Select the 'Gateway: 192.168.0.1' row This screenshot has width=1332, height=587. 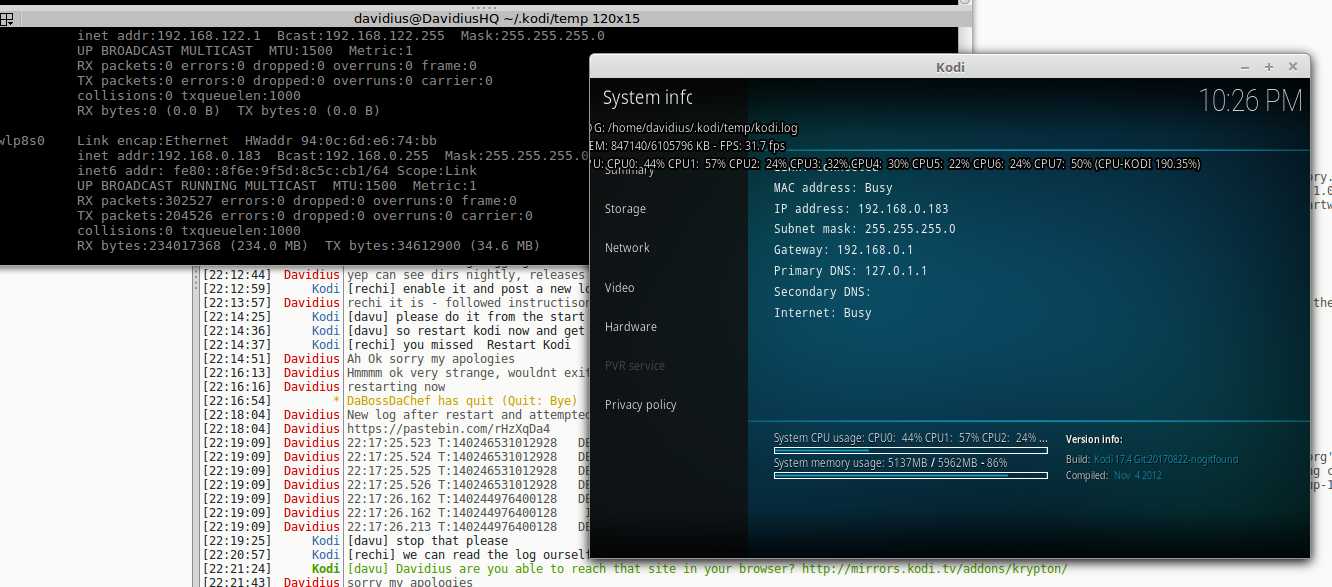pos(843,250)
